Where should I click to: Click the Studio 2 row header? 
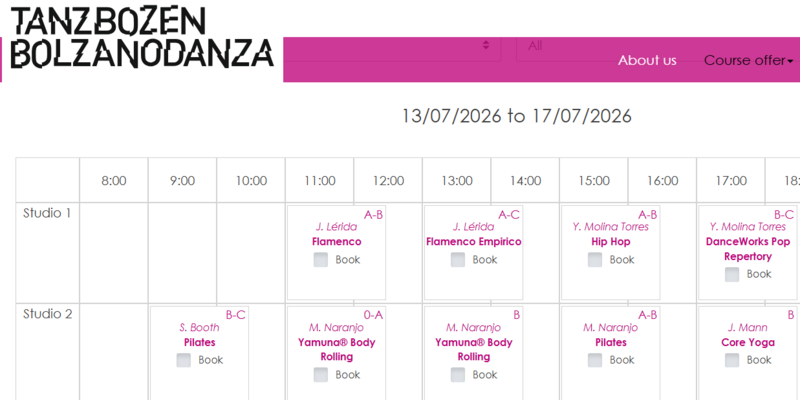click(x=48, y=314)
